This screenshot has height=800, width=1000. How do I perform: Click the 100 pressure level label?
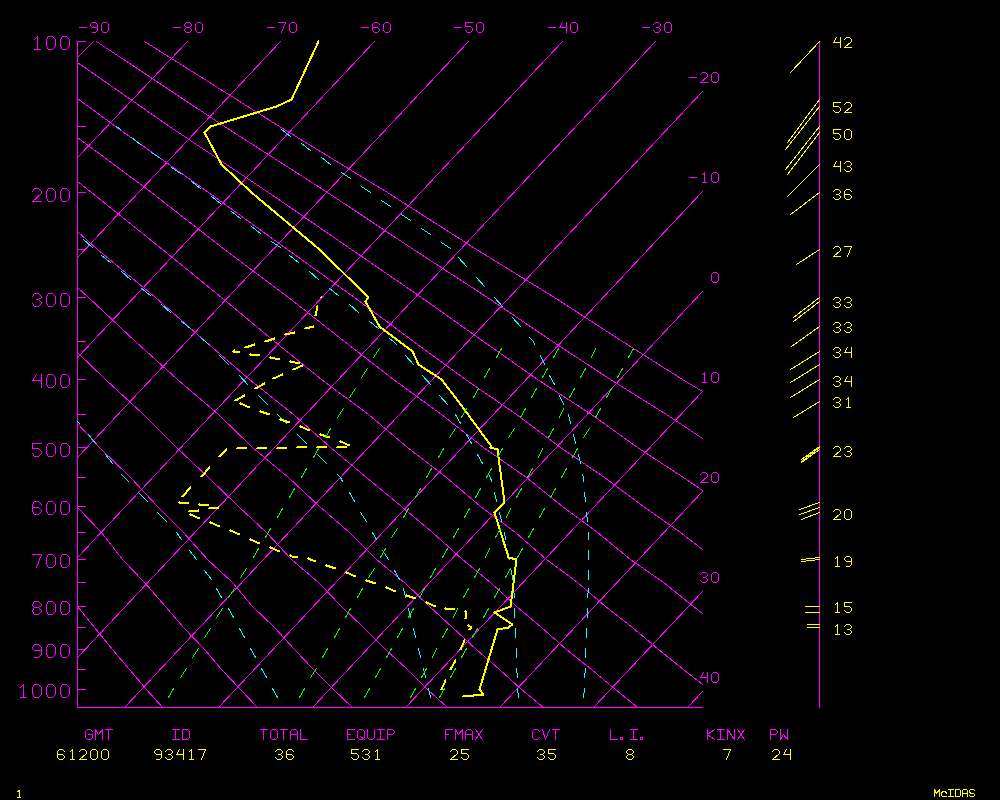pos(50,43)
